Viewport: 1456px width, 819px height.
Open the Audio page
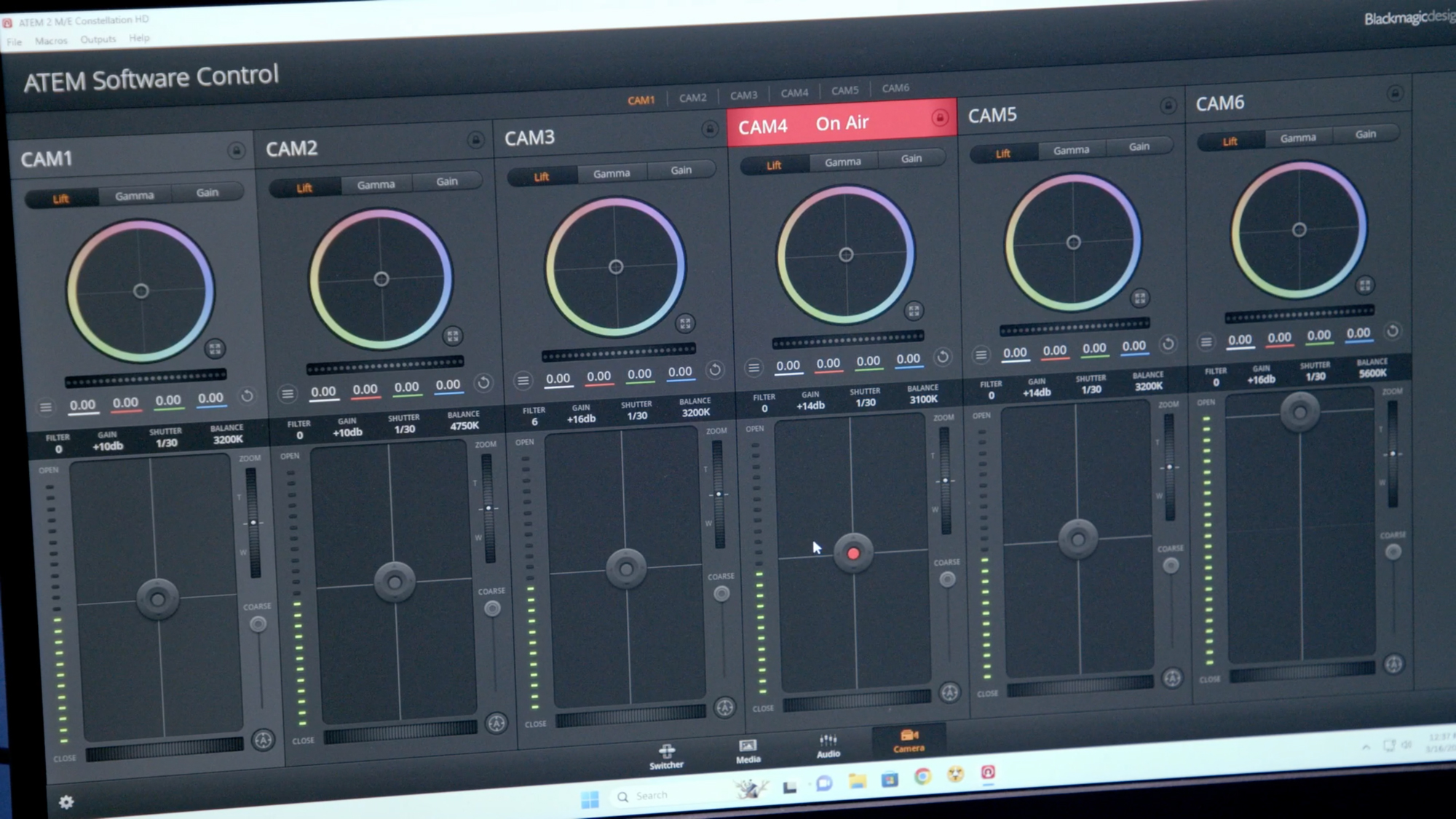coord(828,747)
